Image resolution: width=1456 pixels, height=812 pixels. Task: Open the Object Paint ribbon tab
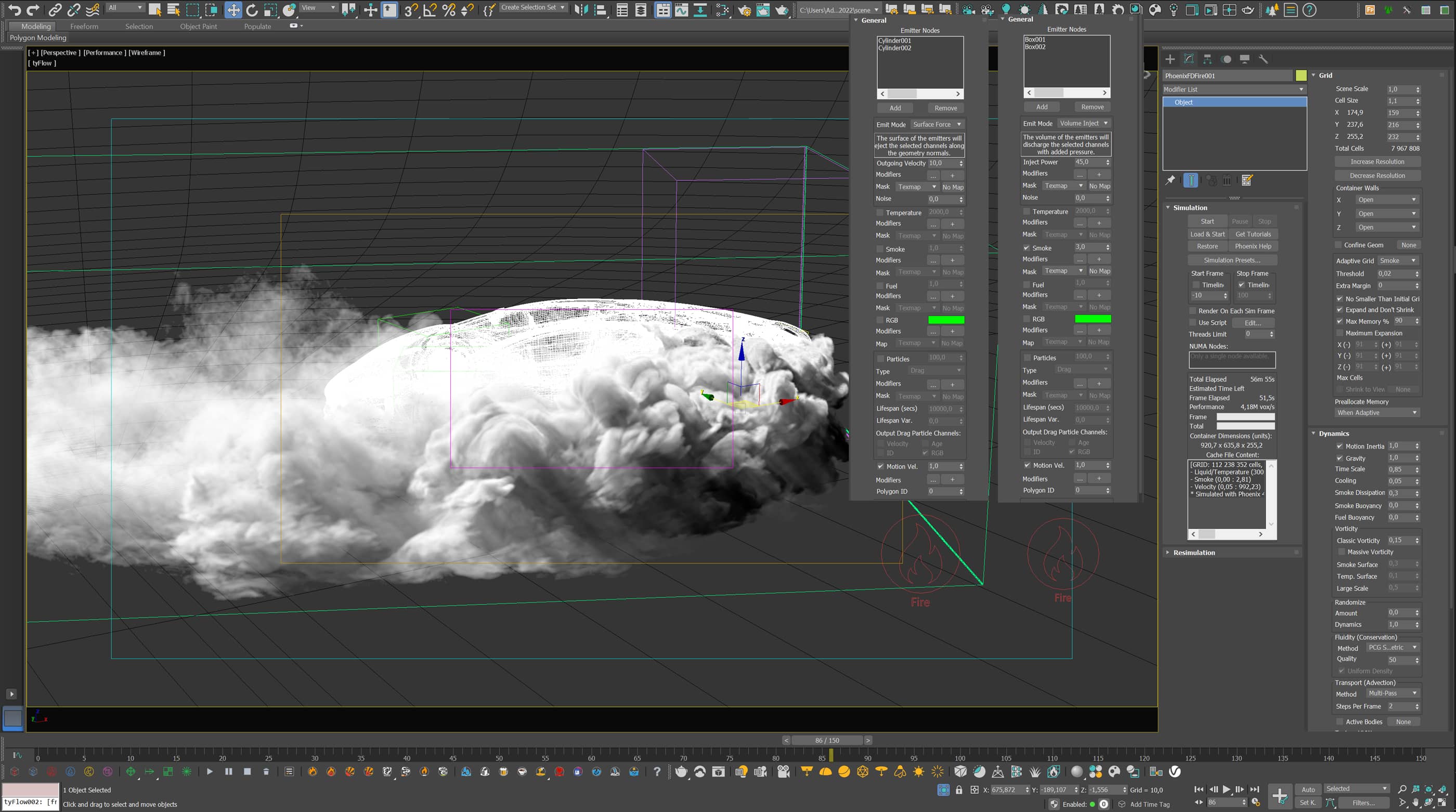pos(199,26)
